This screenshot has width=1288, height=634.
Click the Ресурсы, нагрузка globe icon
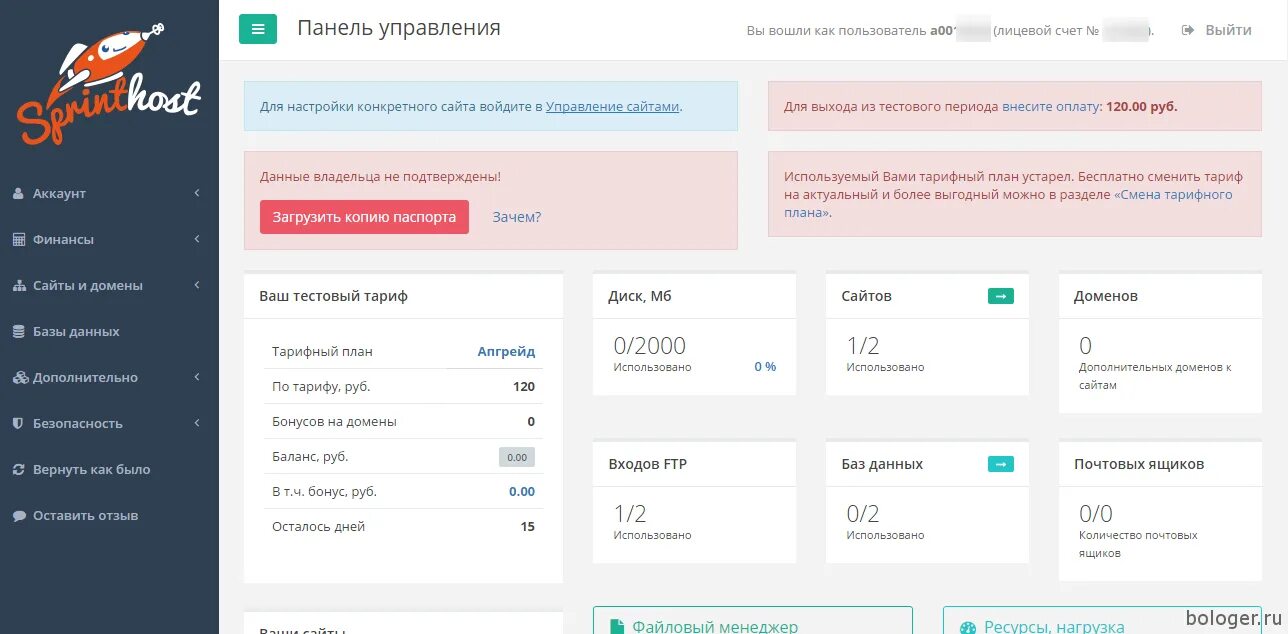point(967,627)
